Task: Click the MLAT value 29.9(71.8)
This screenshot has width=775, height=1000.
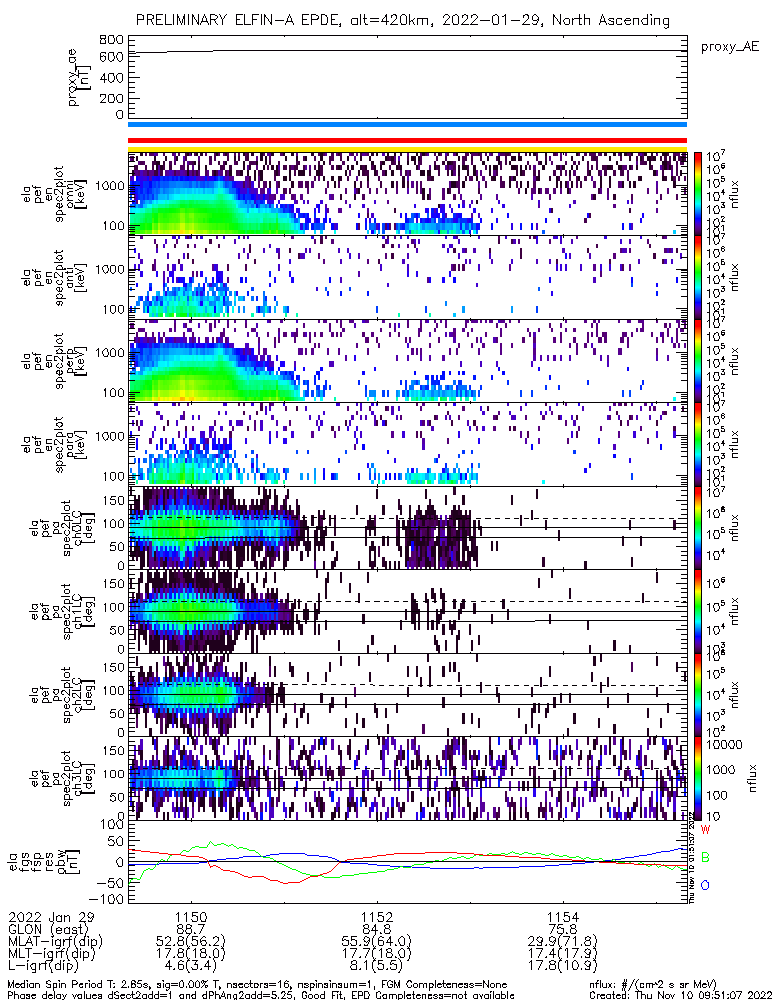Action: click(563, 941)
